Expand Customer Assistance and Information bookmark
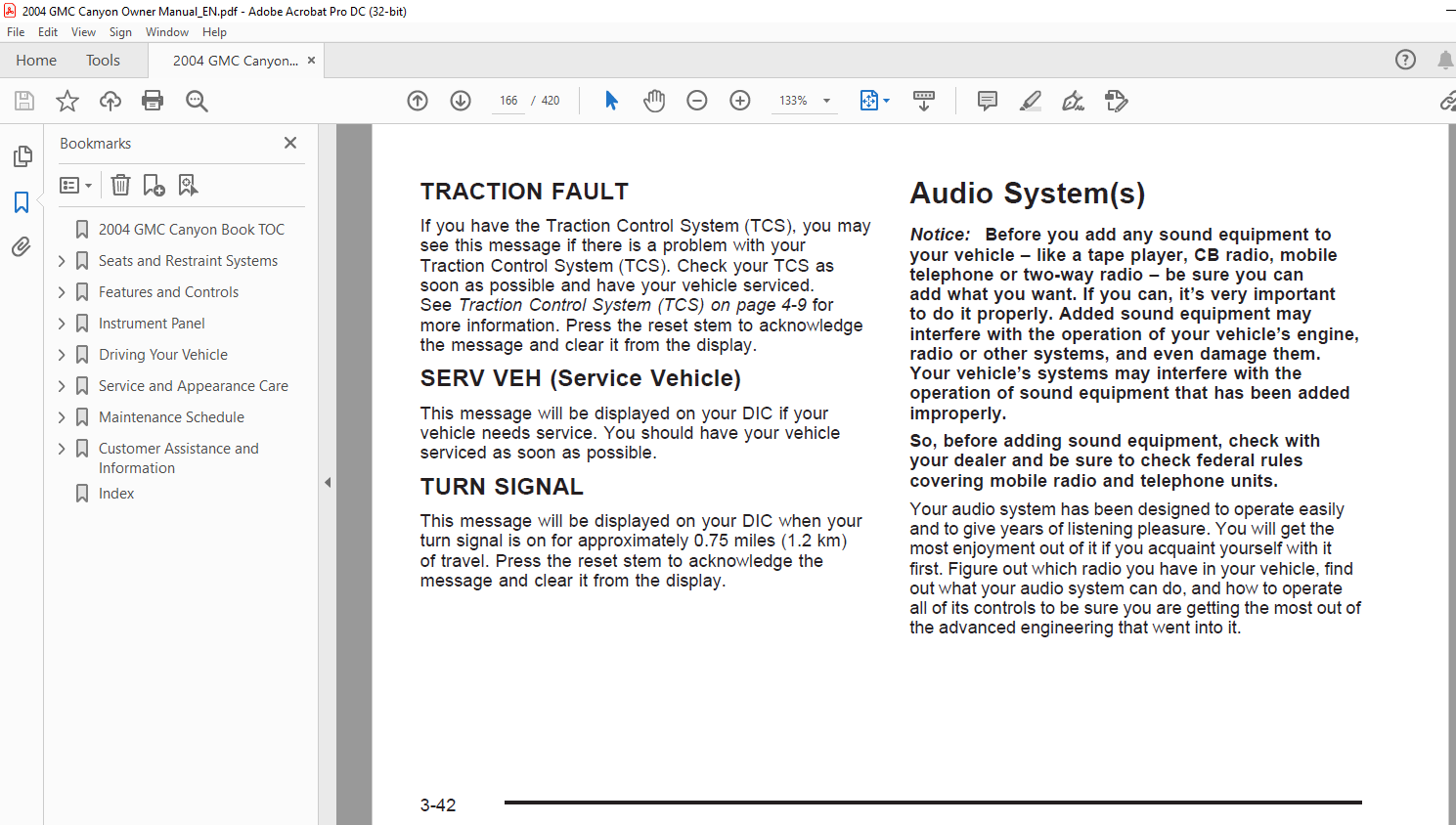The width and height of the screenshot is (1456, 825). pos(62,449)
